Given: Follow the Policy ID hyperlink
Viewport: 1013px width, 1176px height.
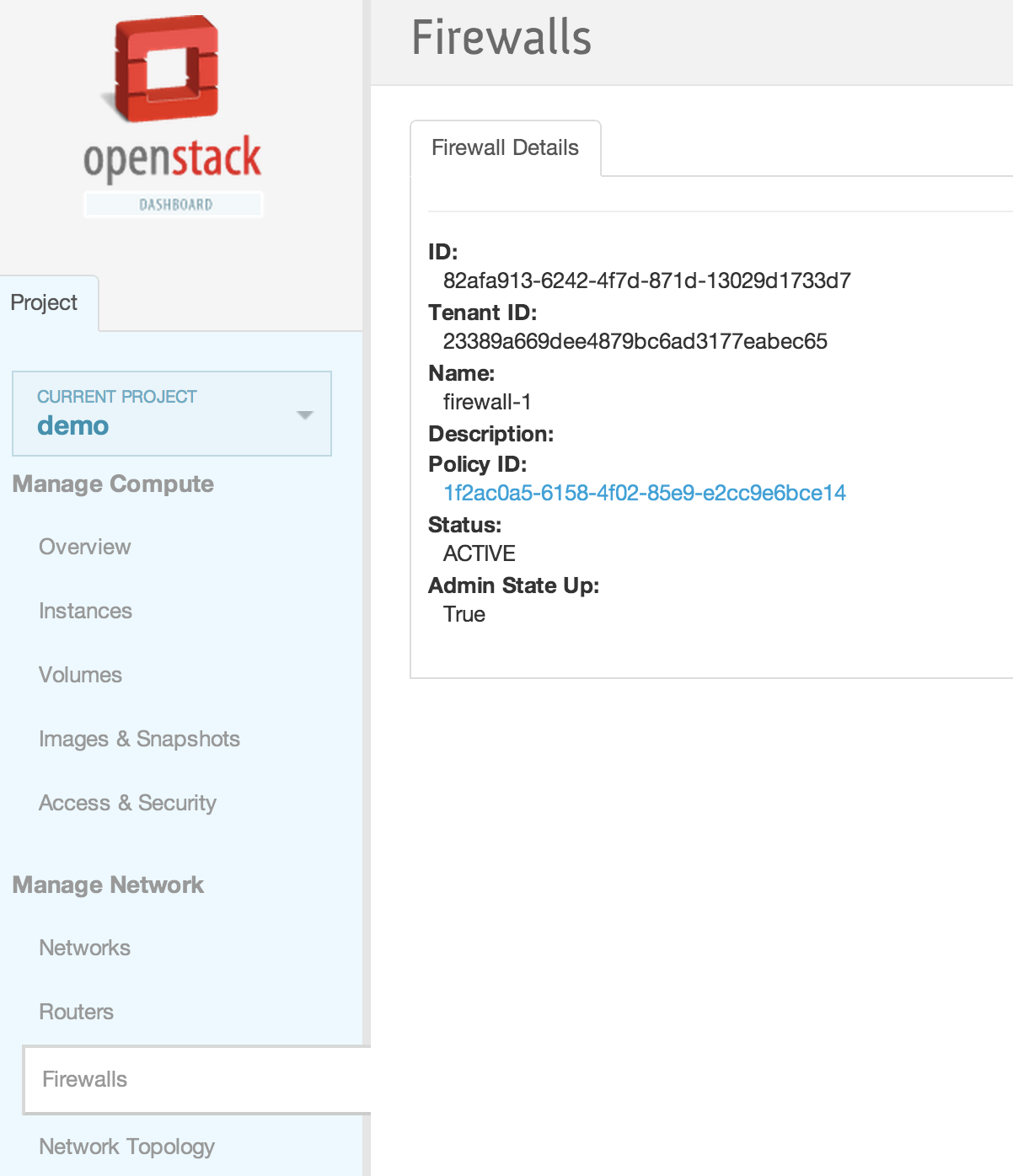Looking at the screenshot, I should [644, 493].
